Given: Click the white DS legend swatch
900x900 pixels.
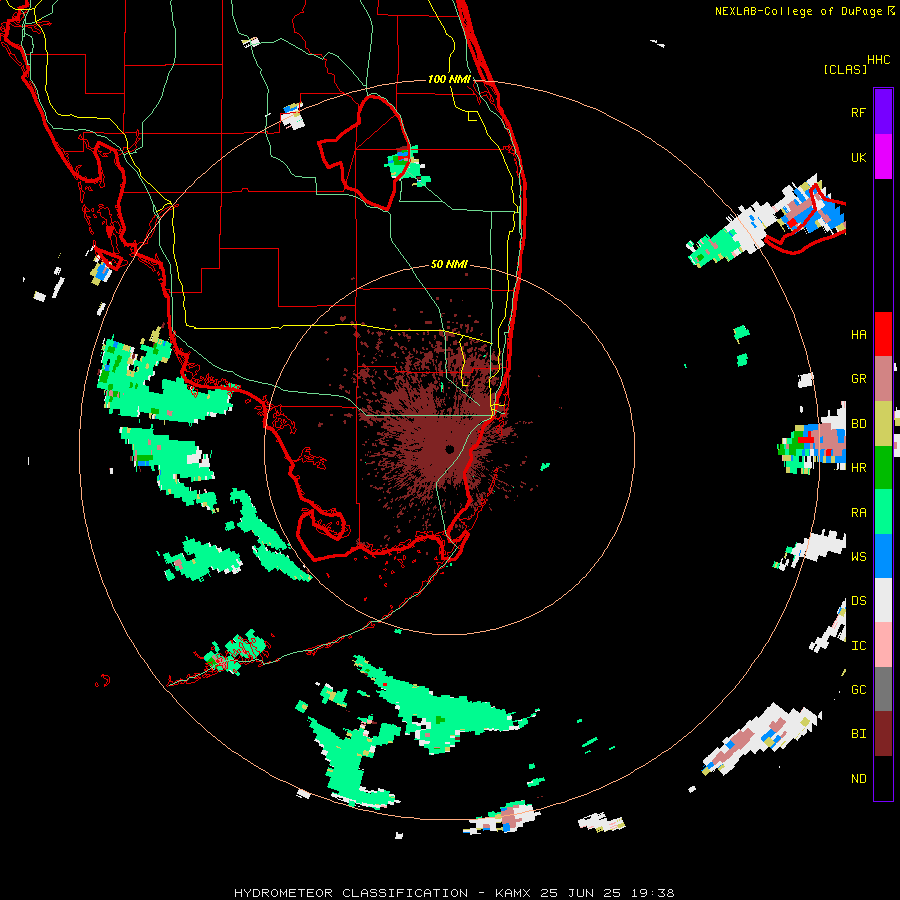Looking at the screenshot, I should pos(883,600).
